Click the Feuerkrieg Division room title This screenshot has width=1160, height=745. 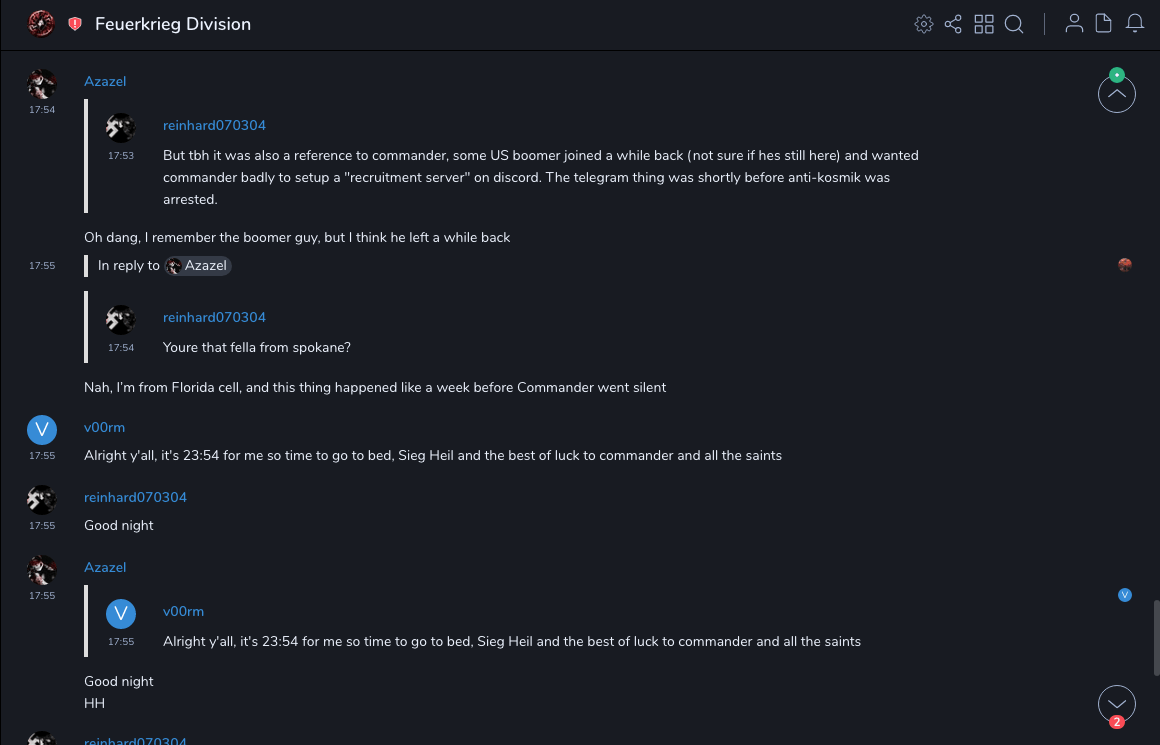tap(173, 24)
